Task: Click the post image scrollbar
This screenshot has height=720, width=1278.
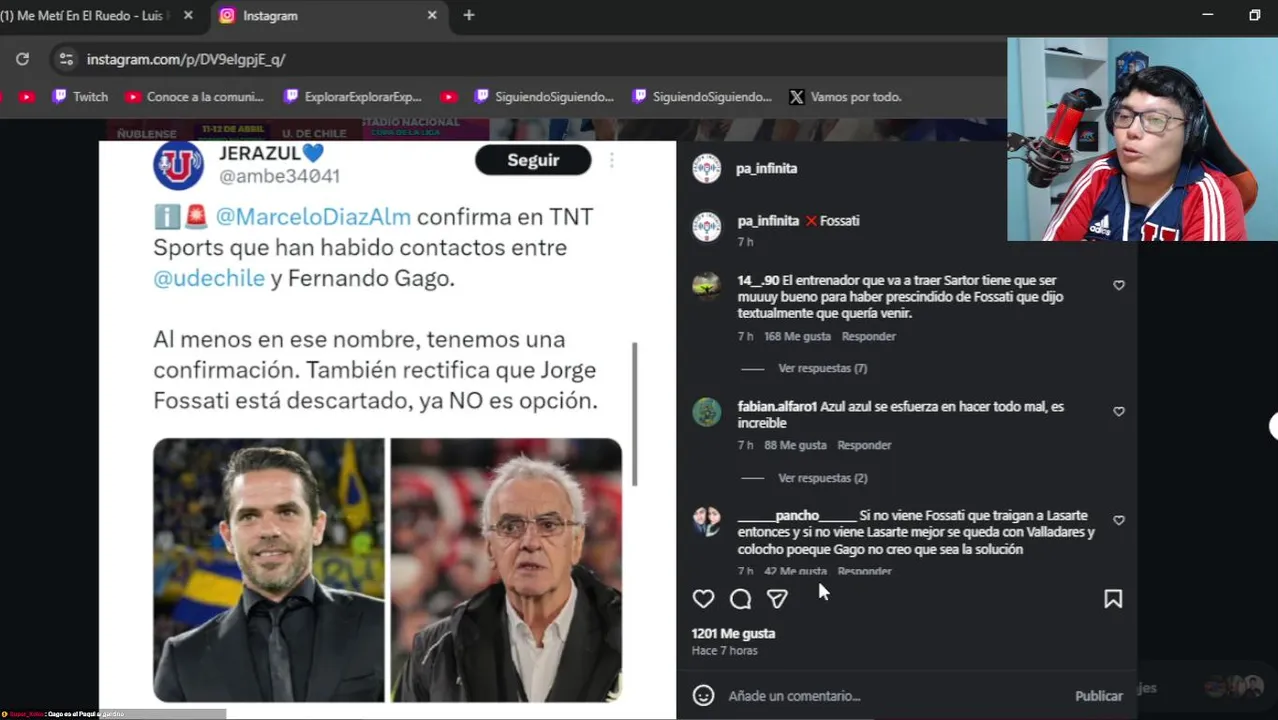Action: tap(635, 414)
